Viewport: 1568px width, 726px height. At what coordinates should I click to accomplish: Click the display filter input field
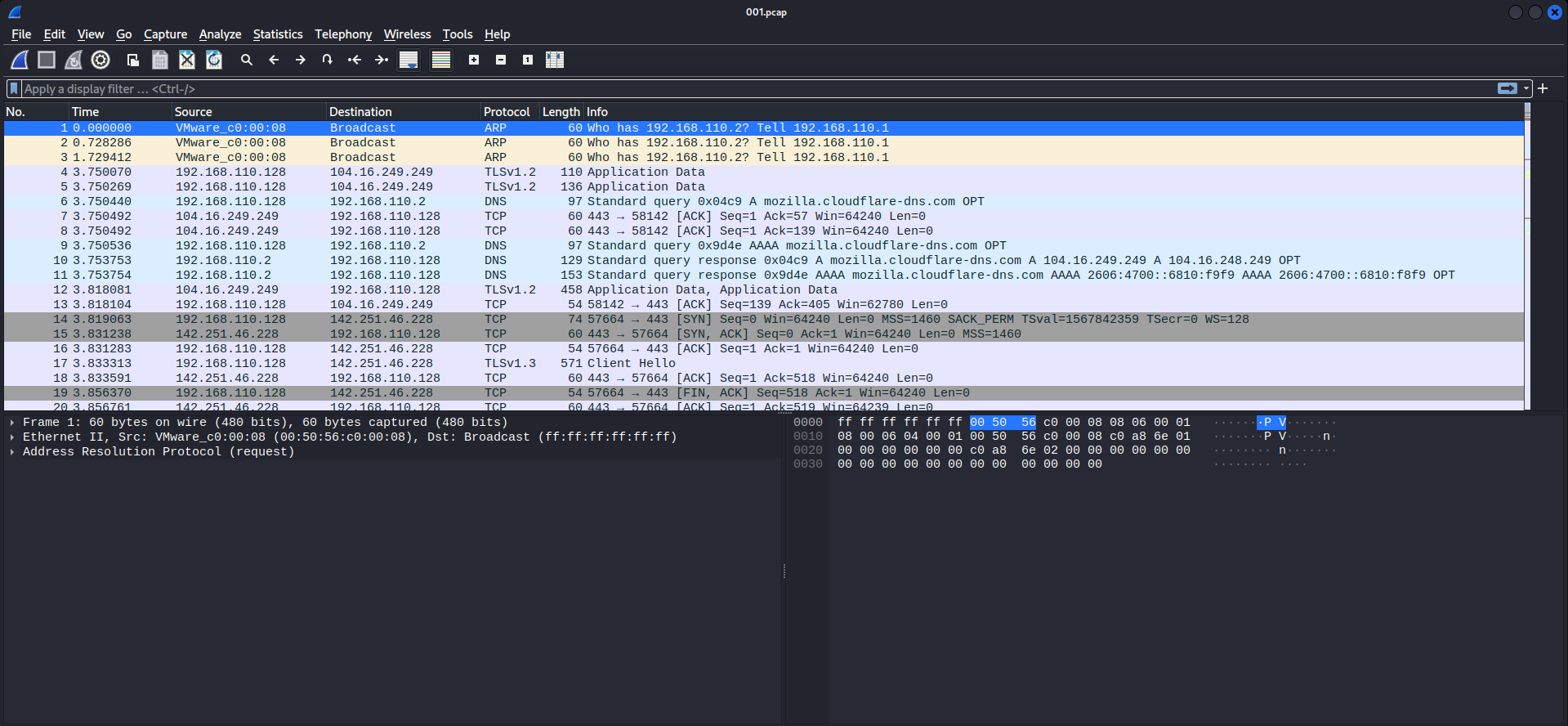[x=758, y=88]
